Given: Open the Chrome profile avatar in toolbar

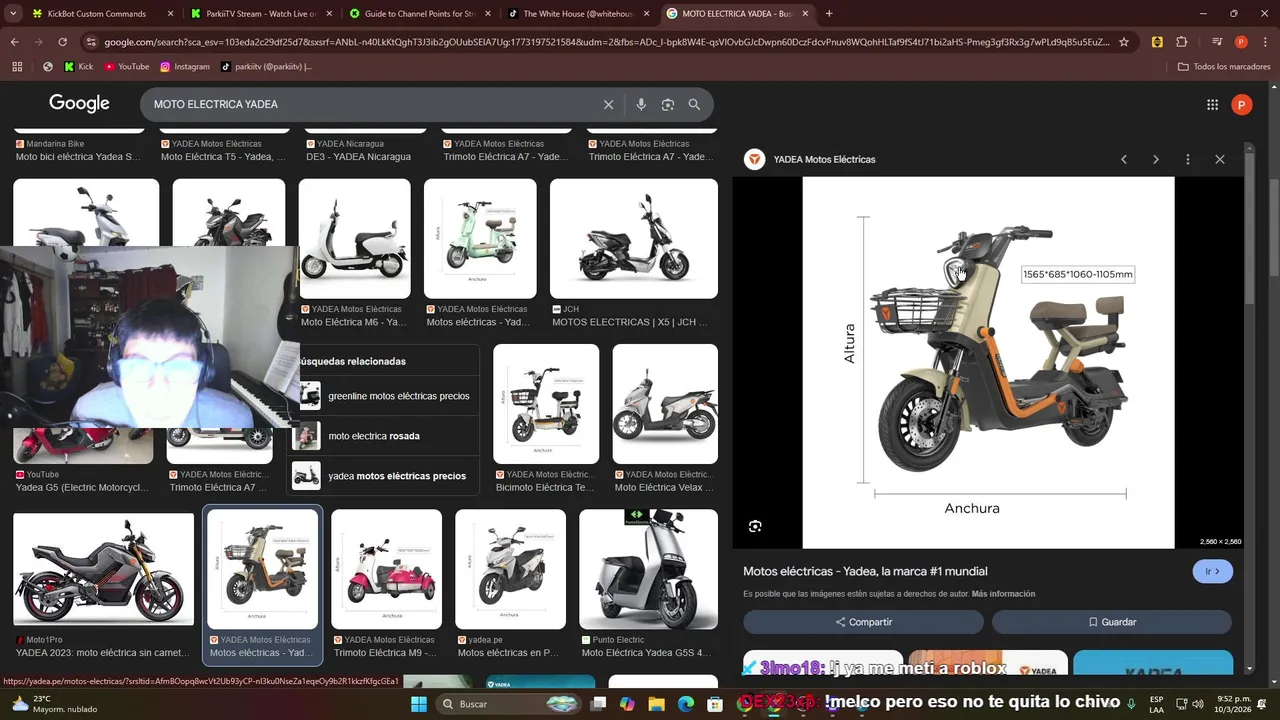Looking at the screenshot, I should (1241, 42).
